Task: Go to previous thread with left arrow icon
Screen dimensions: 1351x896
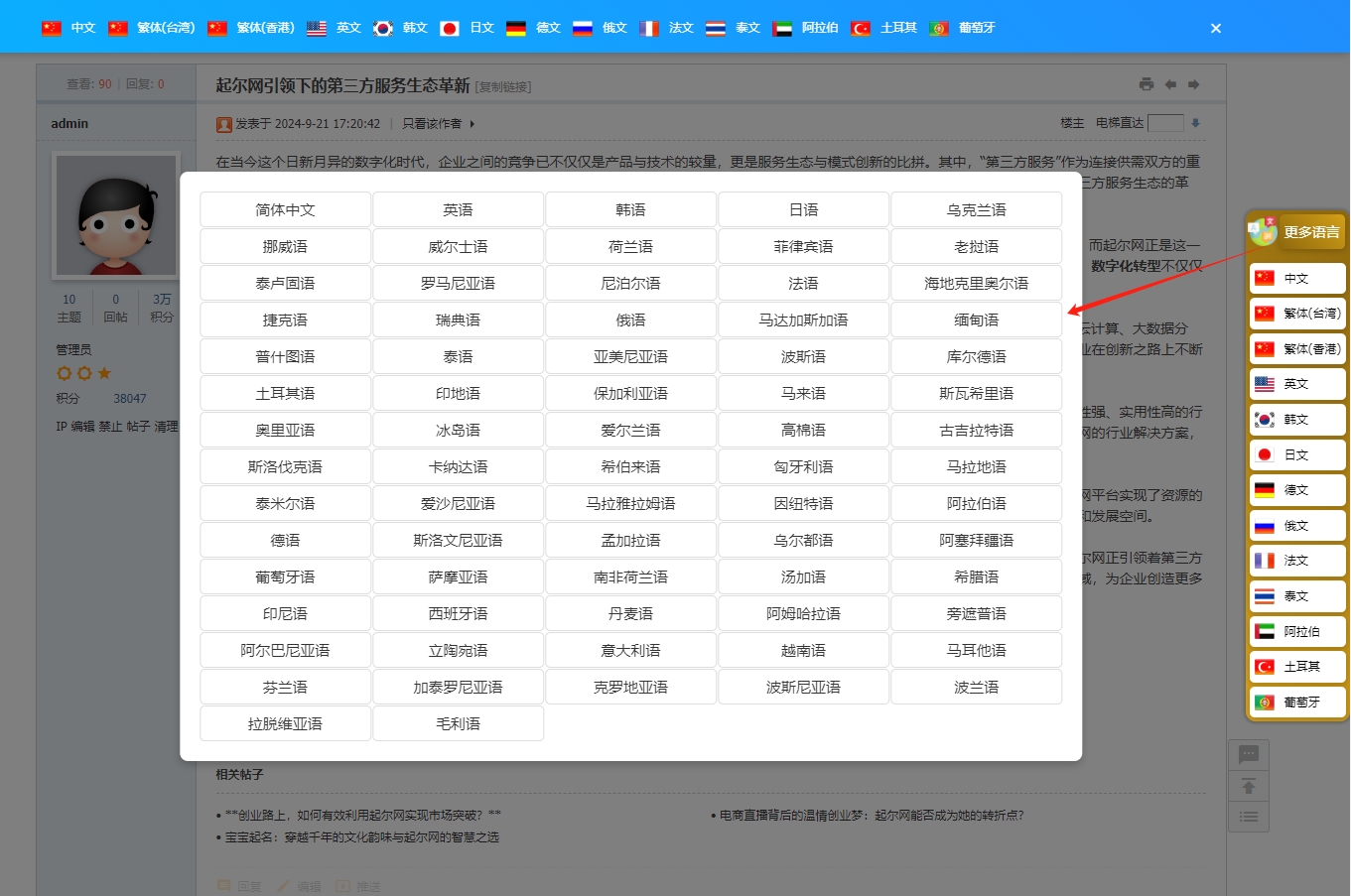Action: 1170,84
